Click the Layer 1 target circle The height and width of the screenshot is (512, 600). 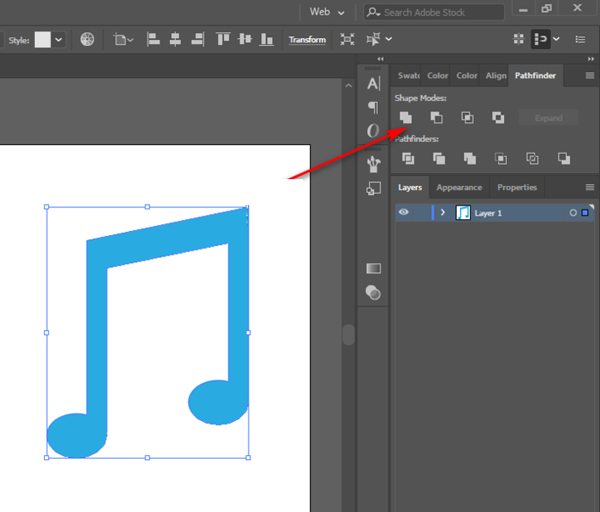click(573, 213)
